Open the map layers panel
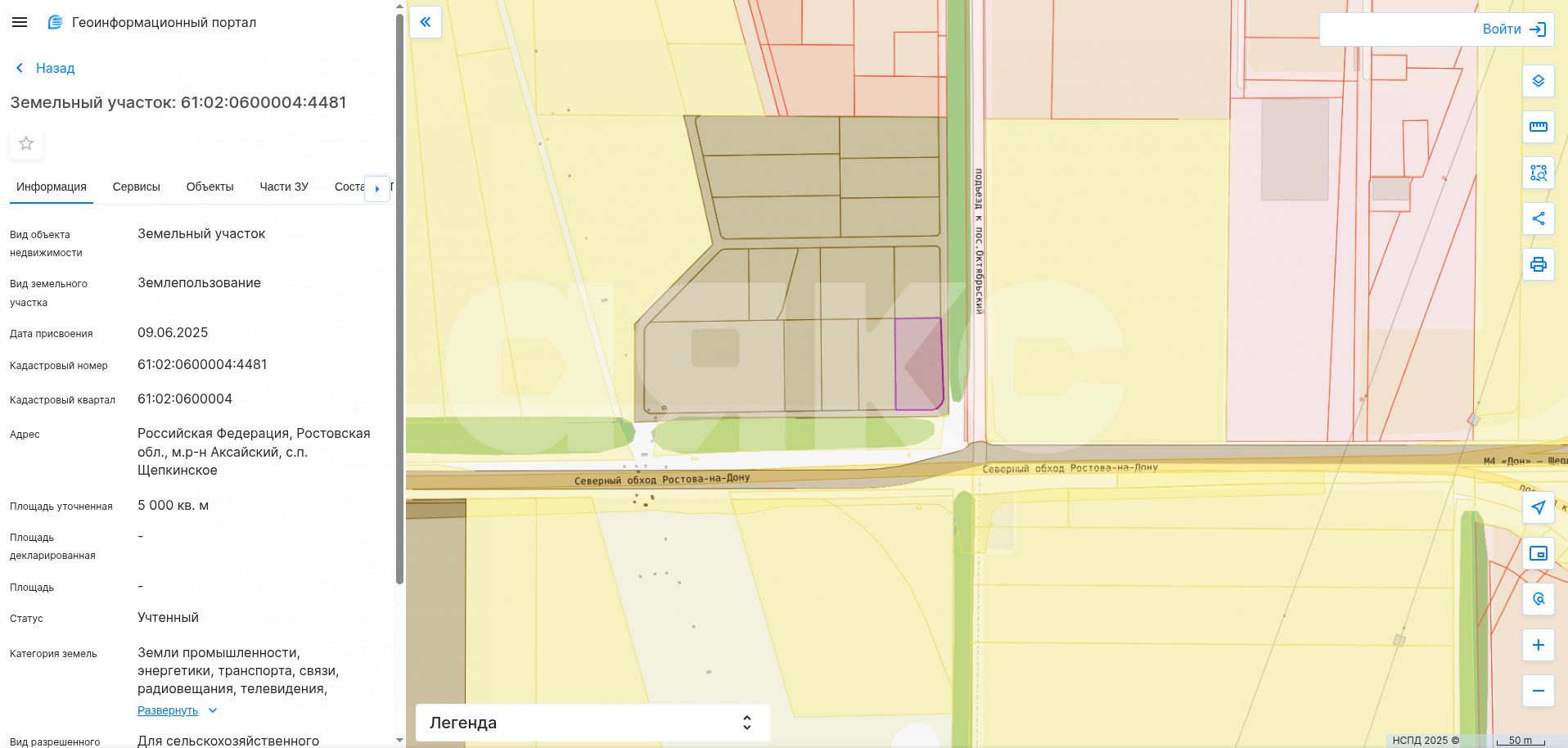The width and height of the screenshot is (1568, 748). 1538,81
